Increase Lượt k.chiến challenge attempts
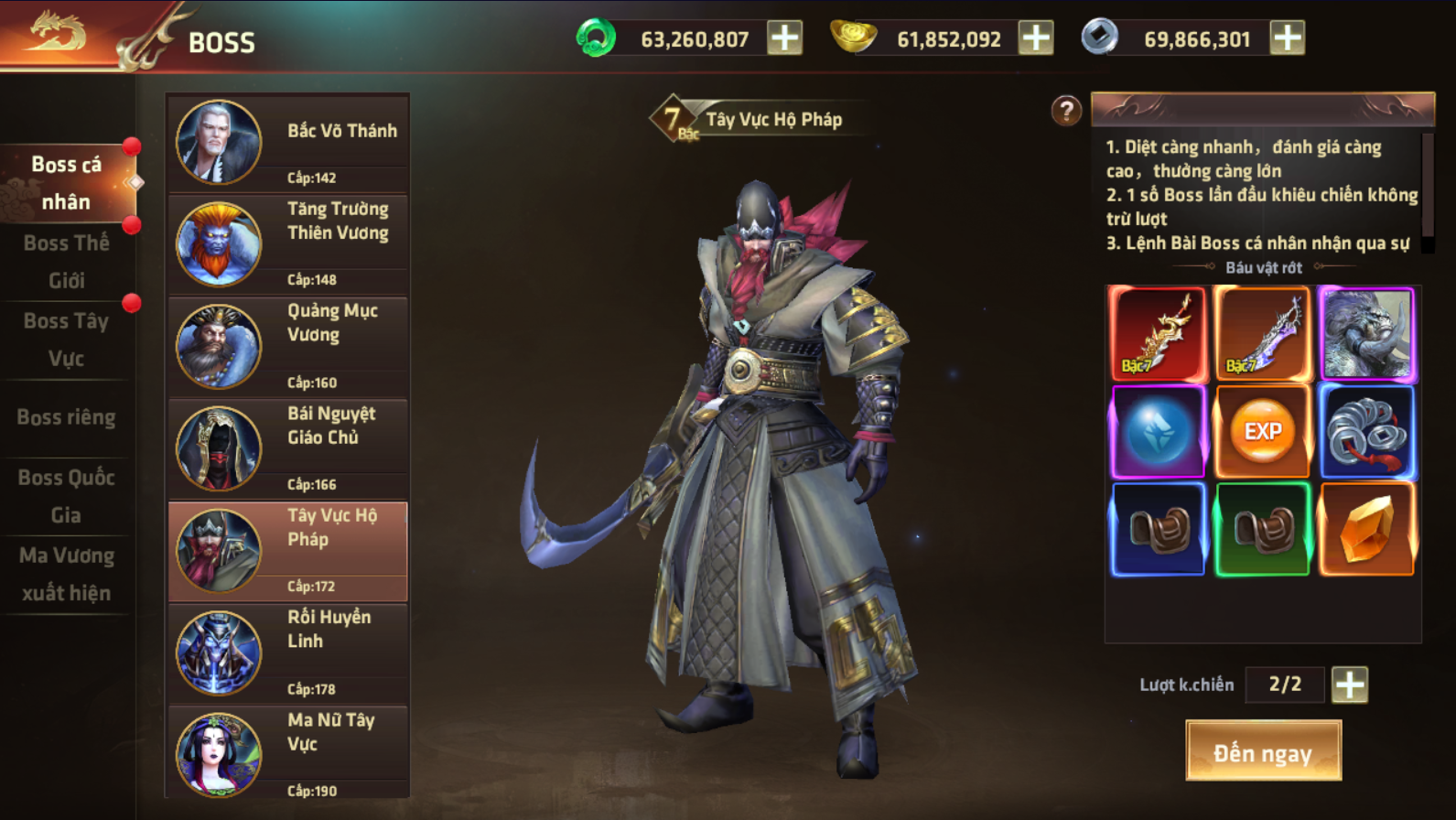1456x820 pixels. pyautogui.click(x=1350, y=685)
